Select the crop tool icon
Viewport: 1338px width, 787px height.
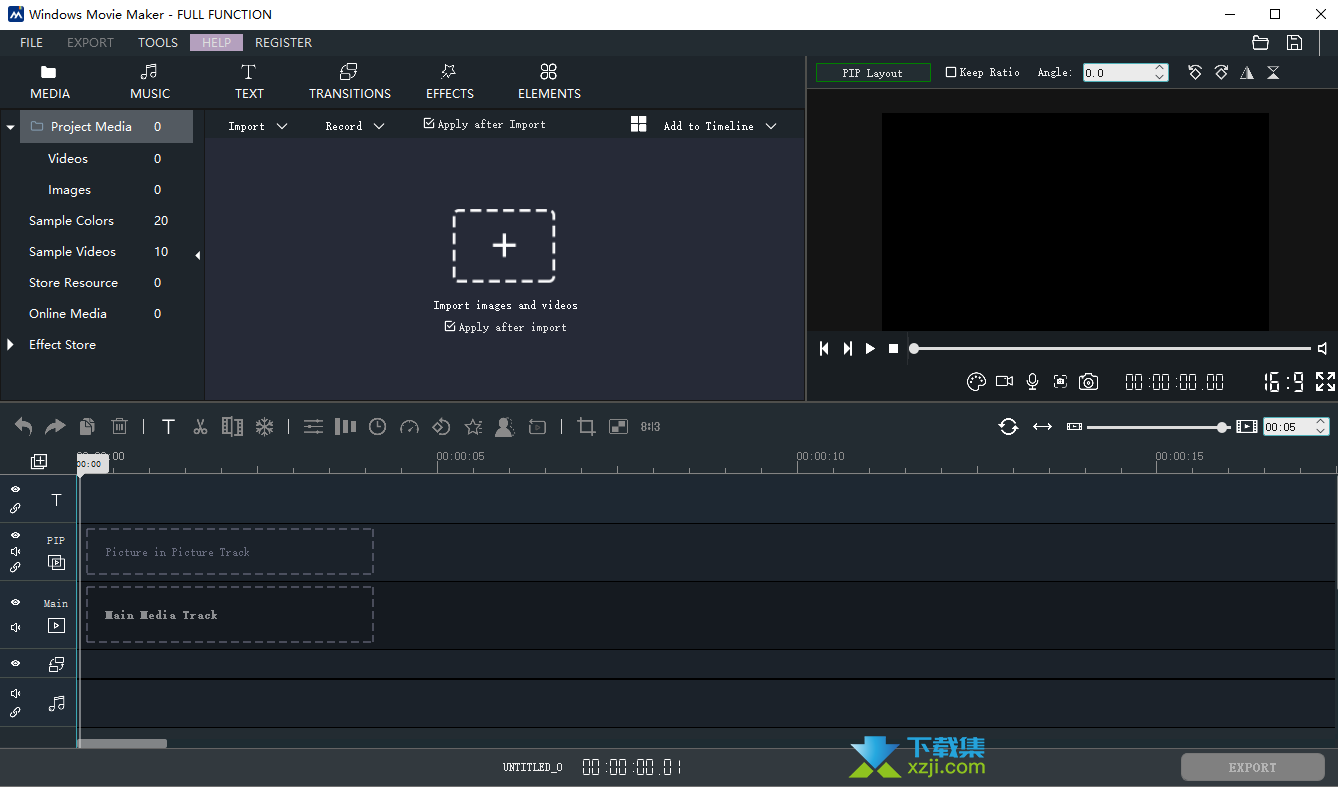(x=587, y=427)
